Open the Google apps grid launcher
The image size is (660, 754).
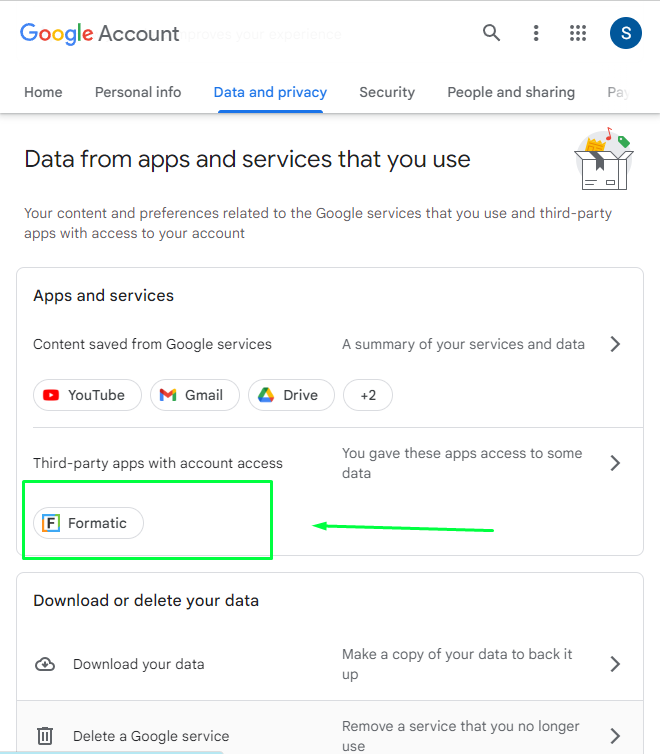click(578, 33)
